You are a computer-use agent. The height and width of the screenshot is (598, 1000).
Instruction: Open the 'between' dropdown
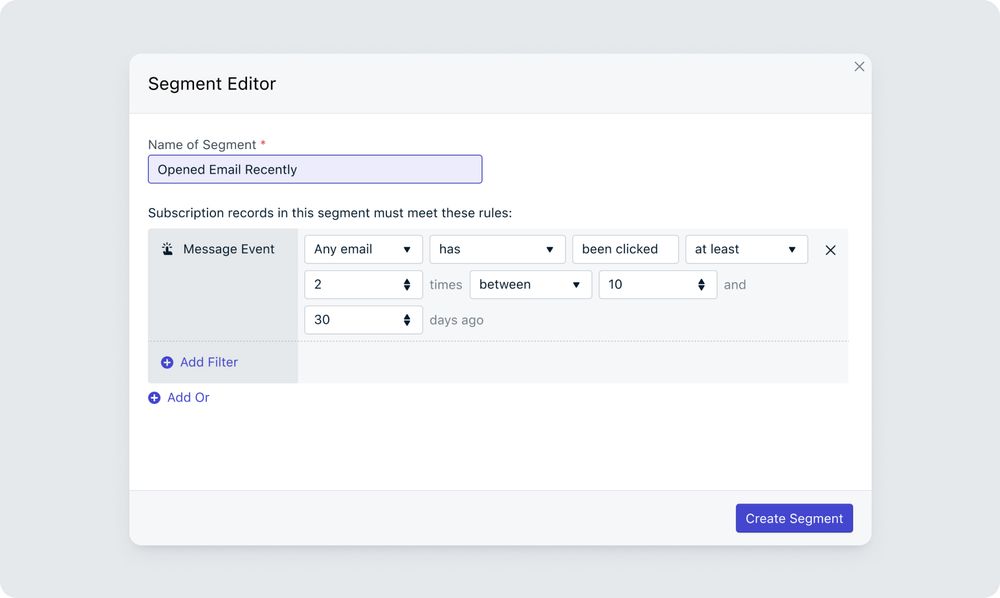[x=530, y=284]
